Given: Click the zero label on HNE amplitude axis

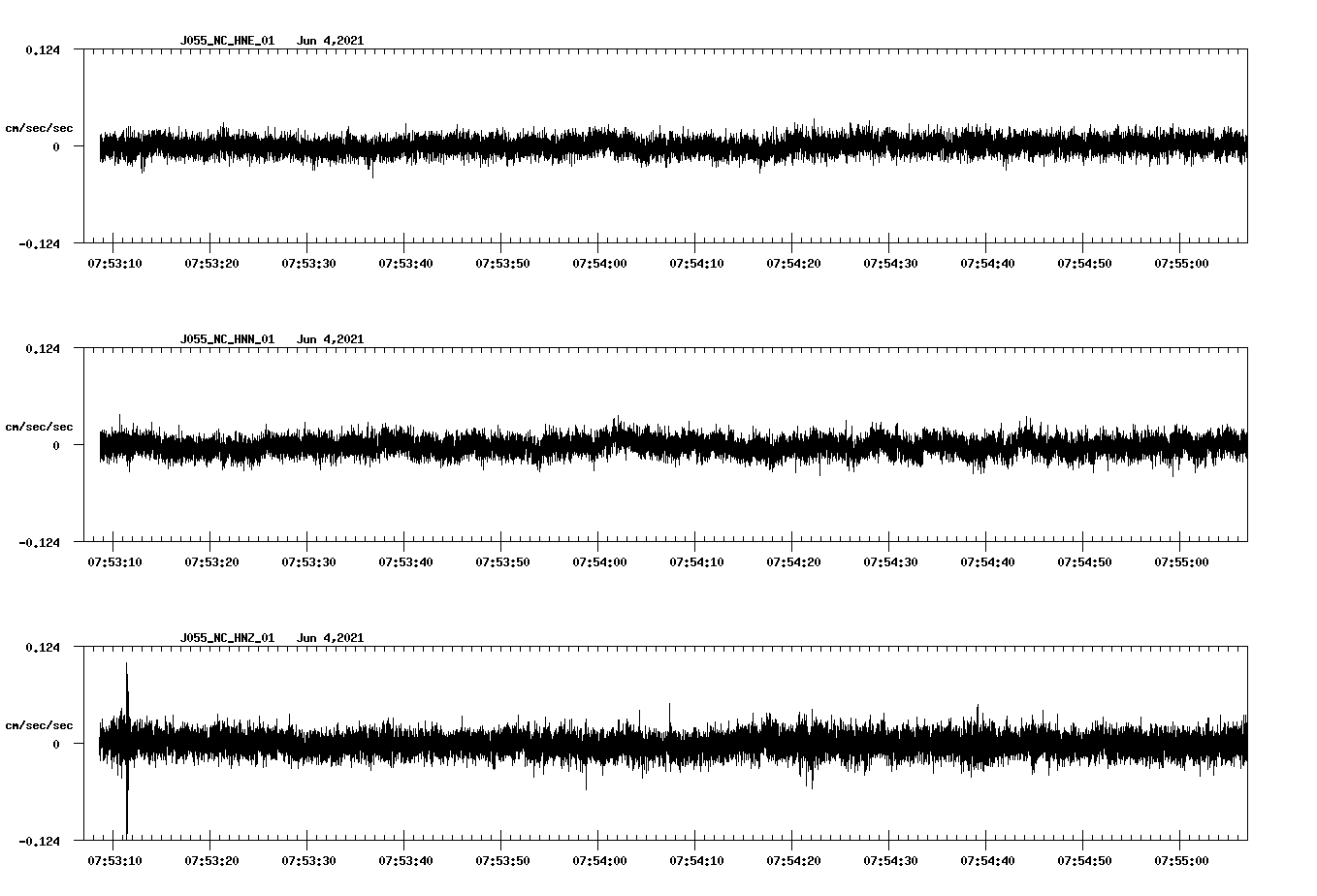Looking at the screenshot, I should click(56, 147).
